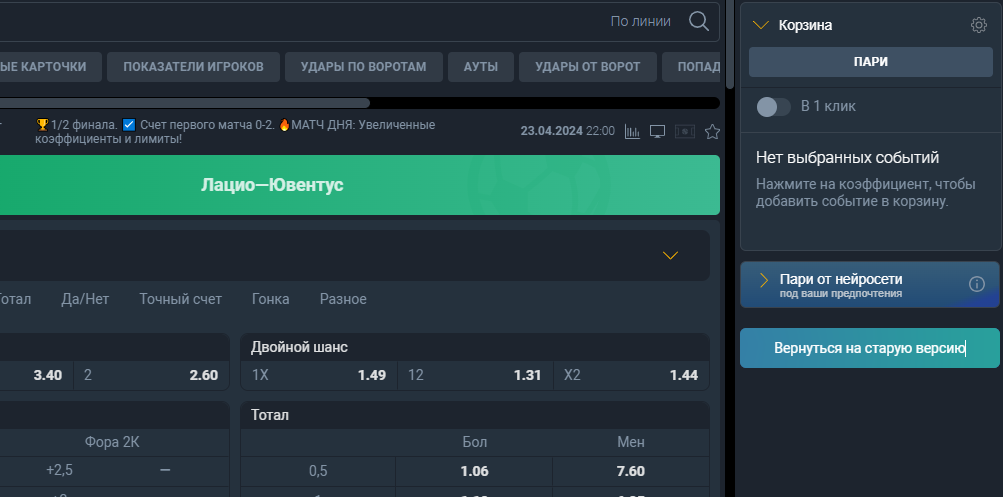
Task: Open the 'Показатели игроков' tab
Action: click(x=193, y=67)
